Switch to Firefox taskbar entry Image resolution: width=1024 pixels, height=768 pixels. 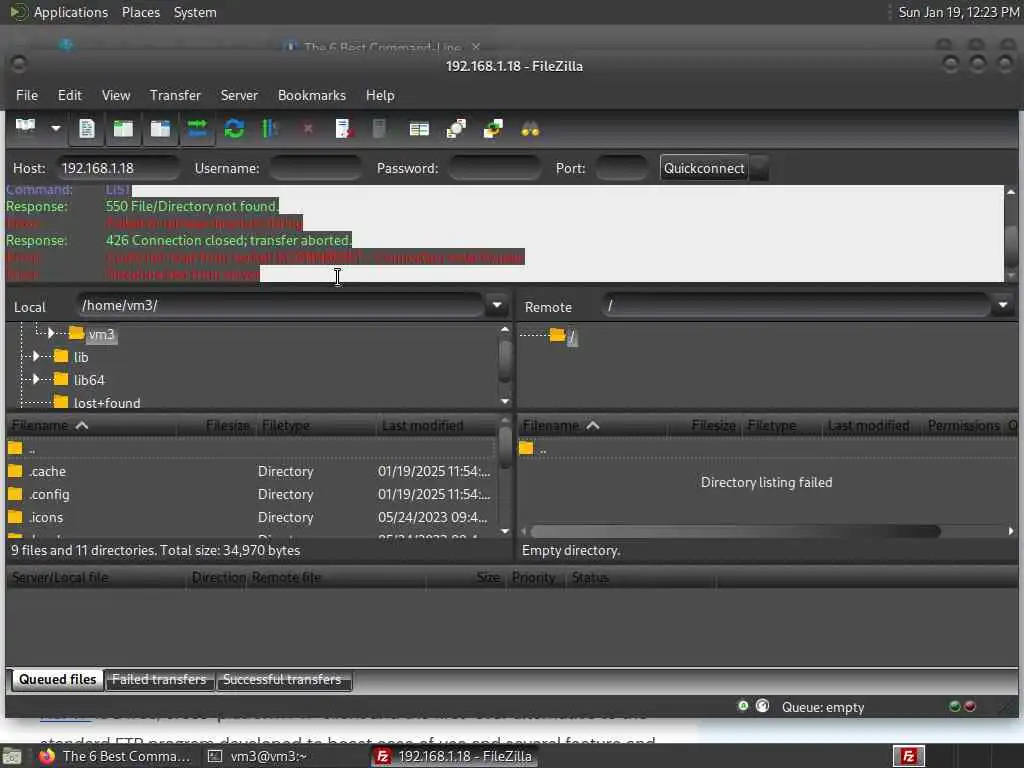pos(114,756)
